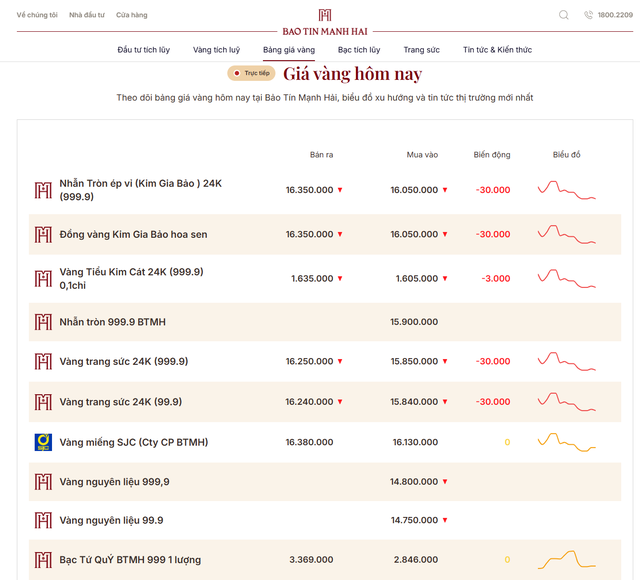Click down arrow beside 16.250.000 sell price
The image size is (640, 580).
(340, 361)
